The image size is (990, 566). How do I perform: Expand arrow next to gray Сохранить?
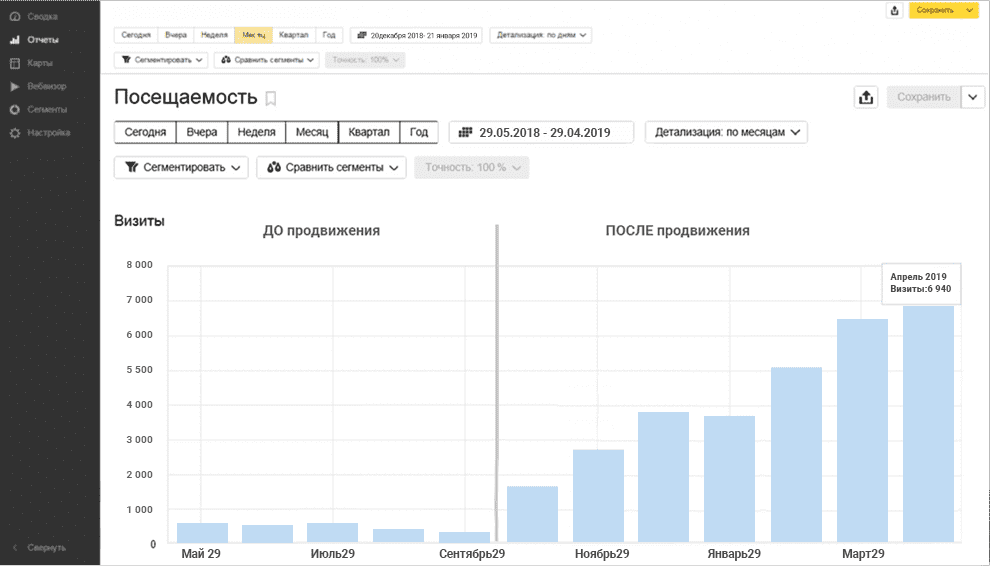[973, 97]
